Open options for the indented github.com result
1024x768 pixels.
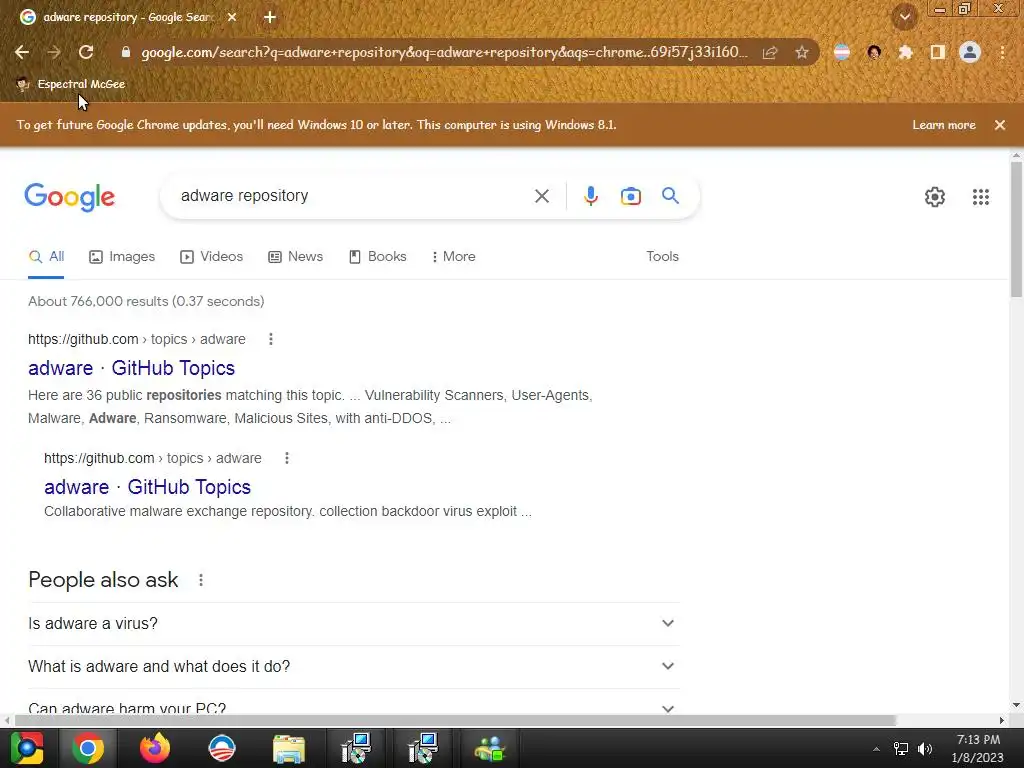[287, 458]
